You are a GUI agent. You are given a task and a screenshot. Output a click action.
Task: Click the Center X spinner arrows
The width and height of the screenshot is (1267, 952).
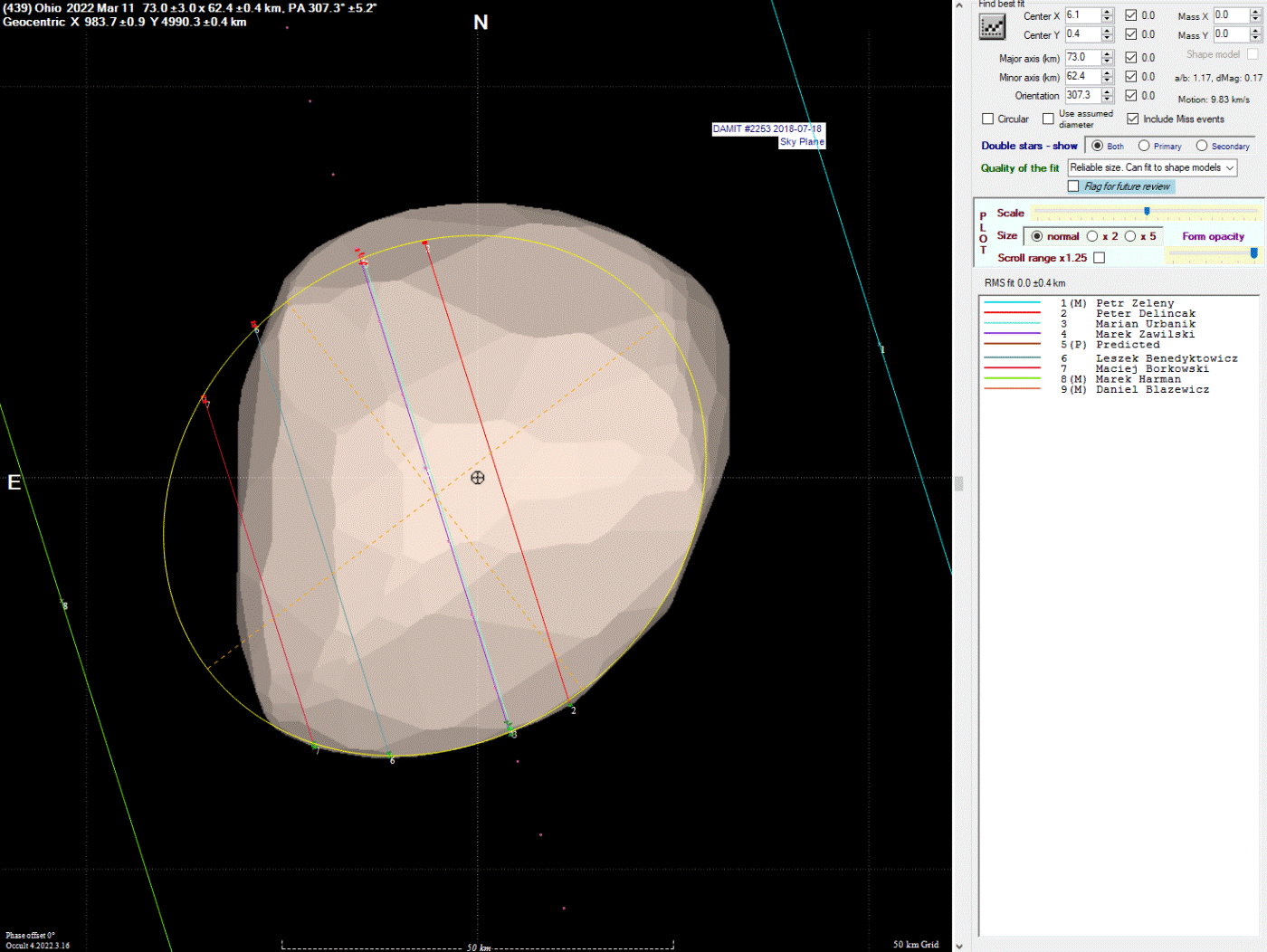1107,15
